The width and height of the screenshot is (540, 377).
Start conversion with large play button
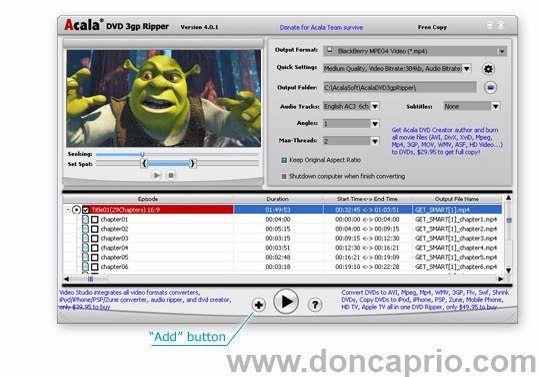[286, 302]
